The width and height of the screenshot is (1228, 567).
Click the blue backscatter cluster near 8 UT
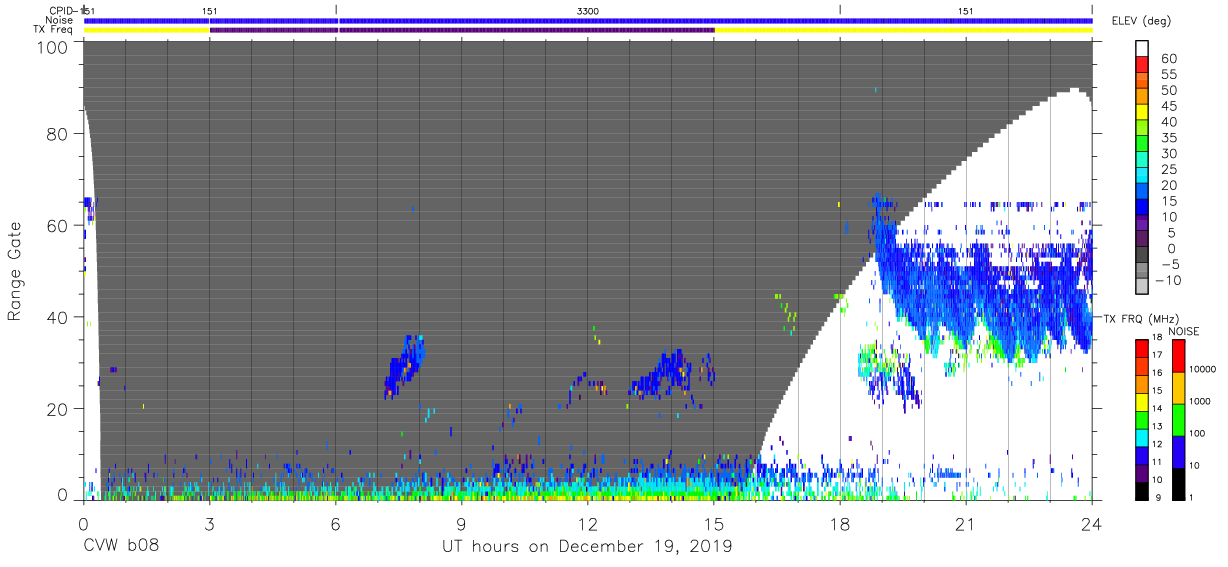coord(405,366)
